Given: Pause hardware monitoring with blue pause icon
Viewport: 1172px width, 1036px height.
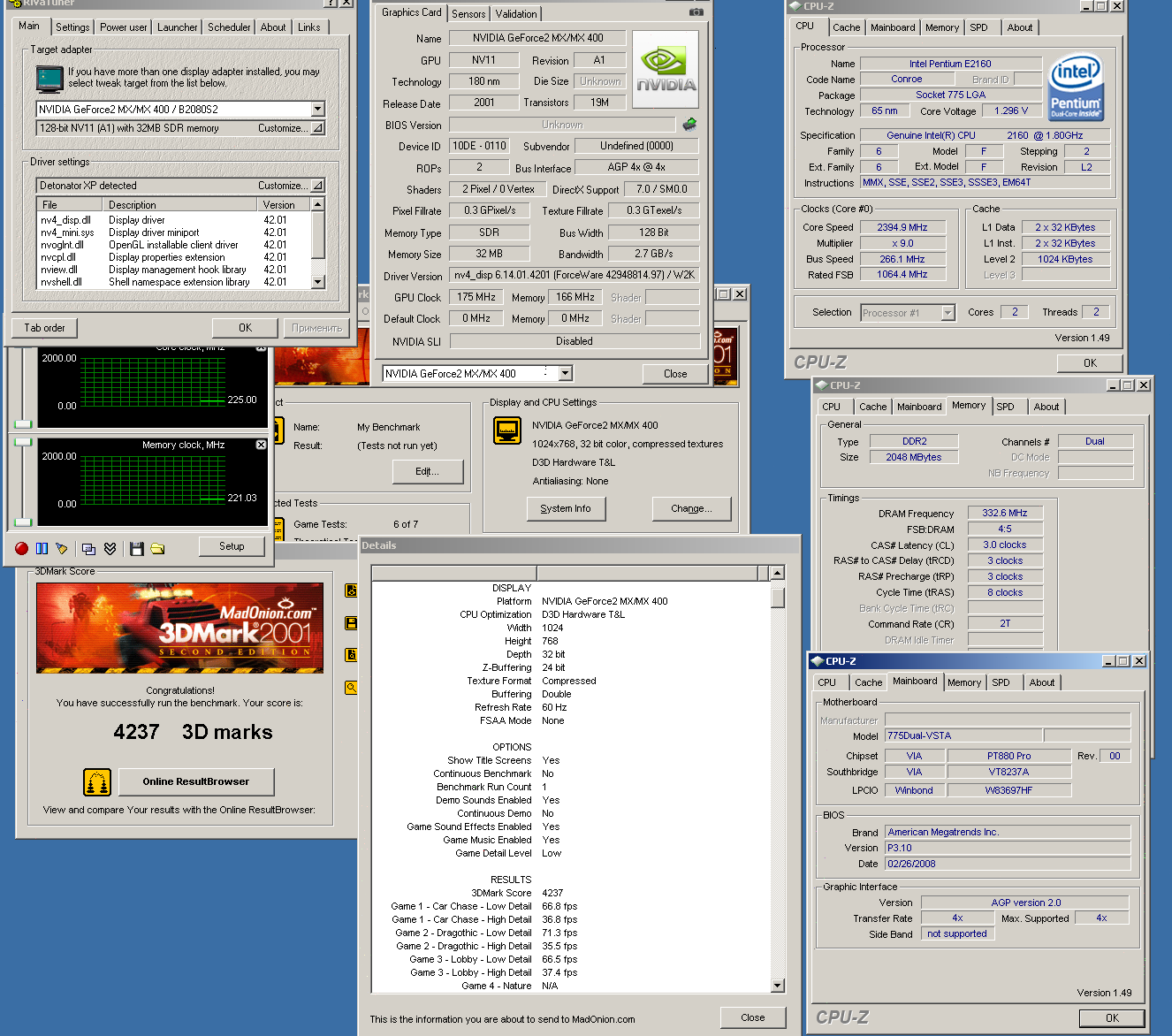Looking at the screenshot, I should click(x=42, y=548).
